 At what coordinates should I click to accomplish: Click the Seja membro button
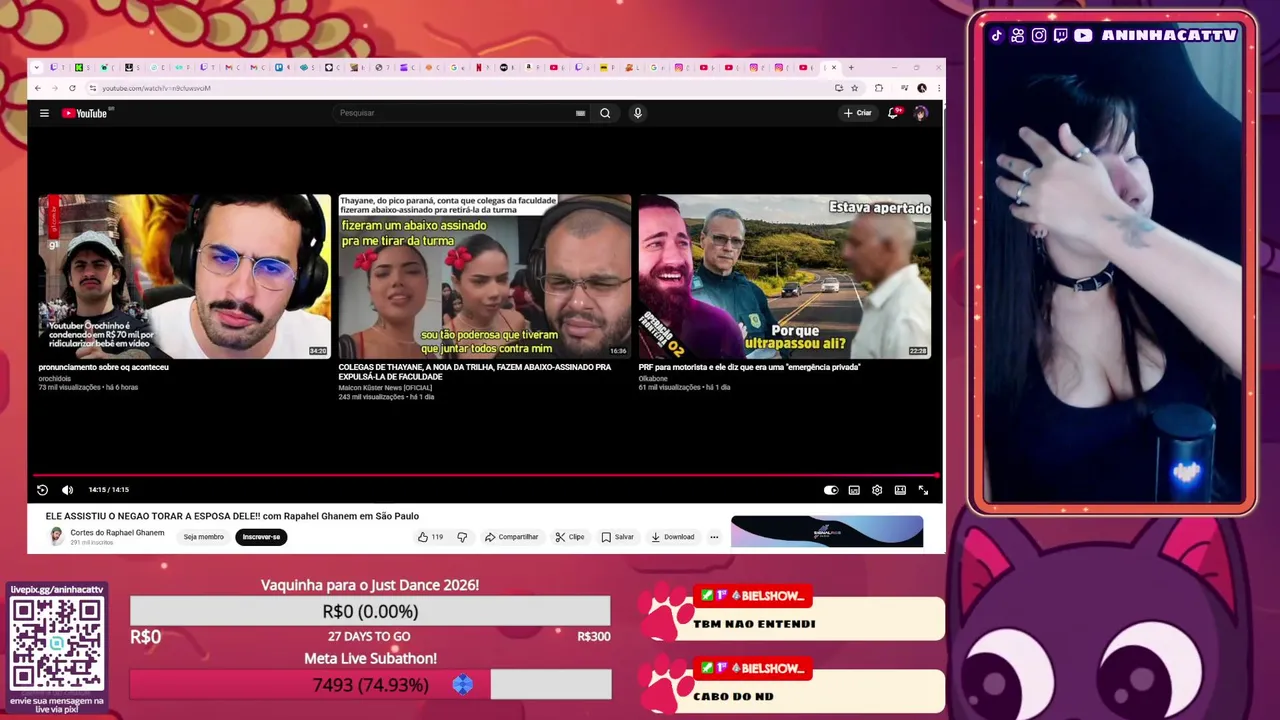coord(203,537)
